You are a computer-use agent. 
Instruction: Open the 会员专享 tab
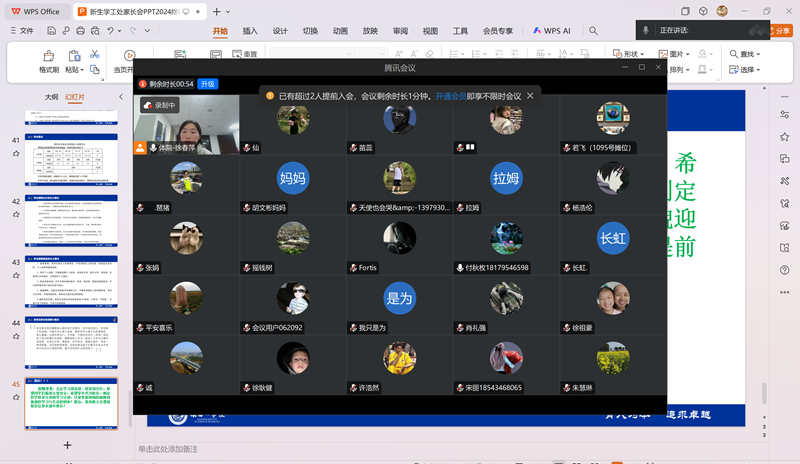coord(498,31)
